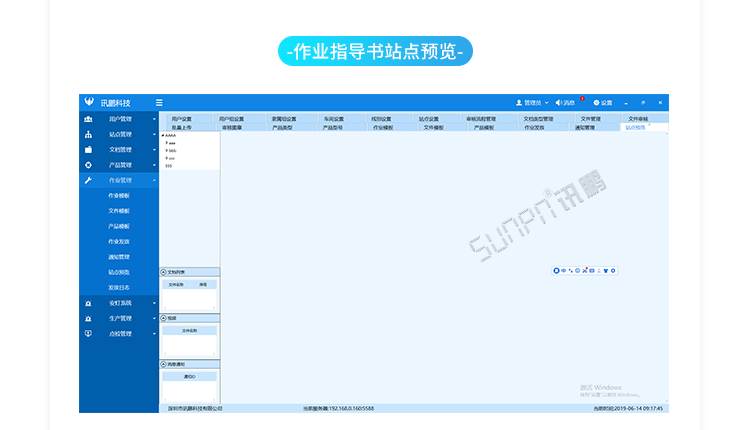Expand the bbb tree node

click(x=166, y=151)
